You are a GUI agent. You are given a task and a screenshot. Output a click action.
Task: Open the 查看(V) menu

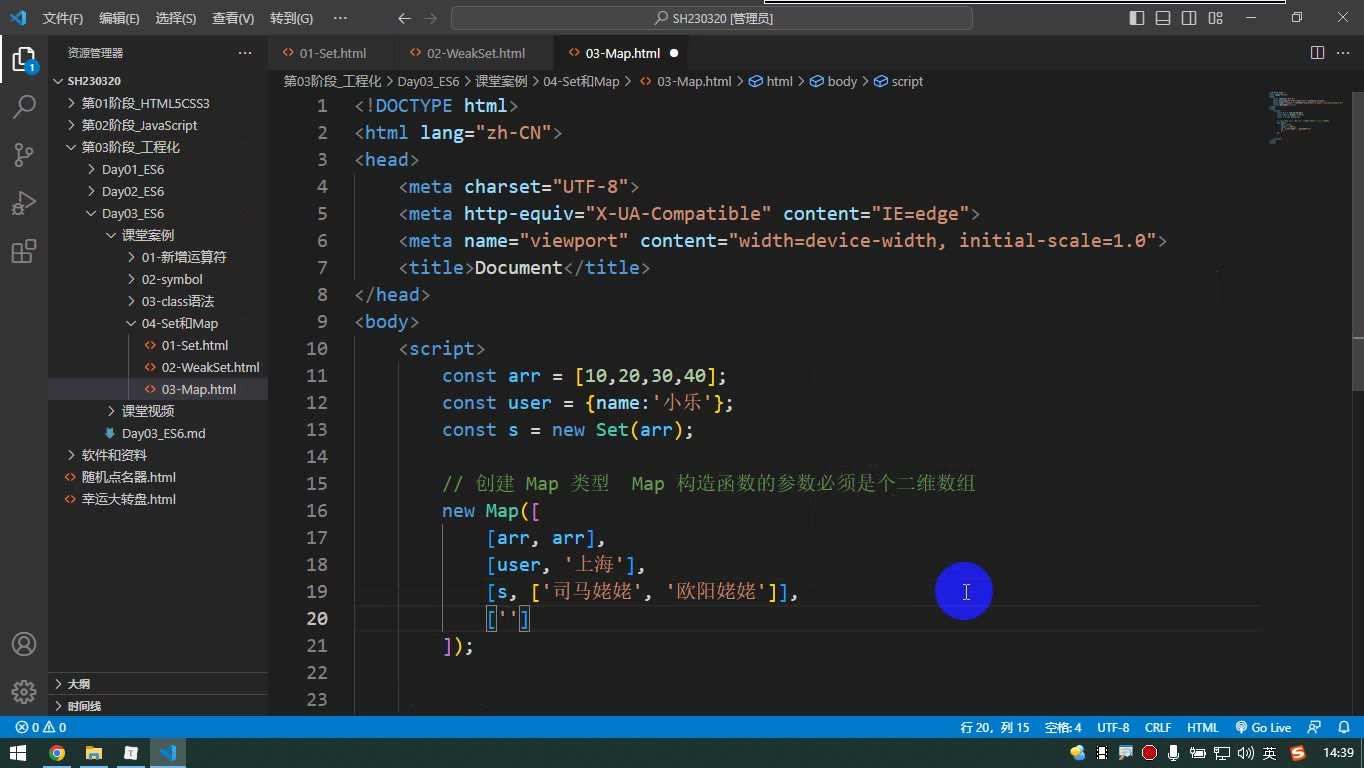[233, 18]
